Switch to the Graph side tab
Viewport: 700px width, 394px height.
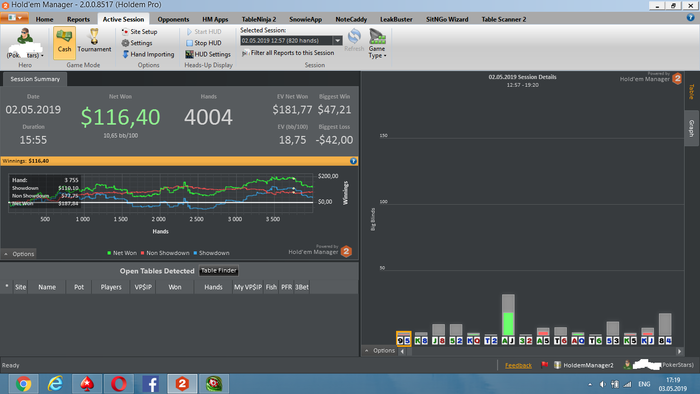[692, 128]
